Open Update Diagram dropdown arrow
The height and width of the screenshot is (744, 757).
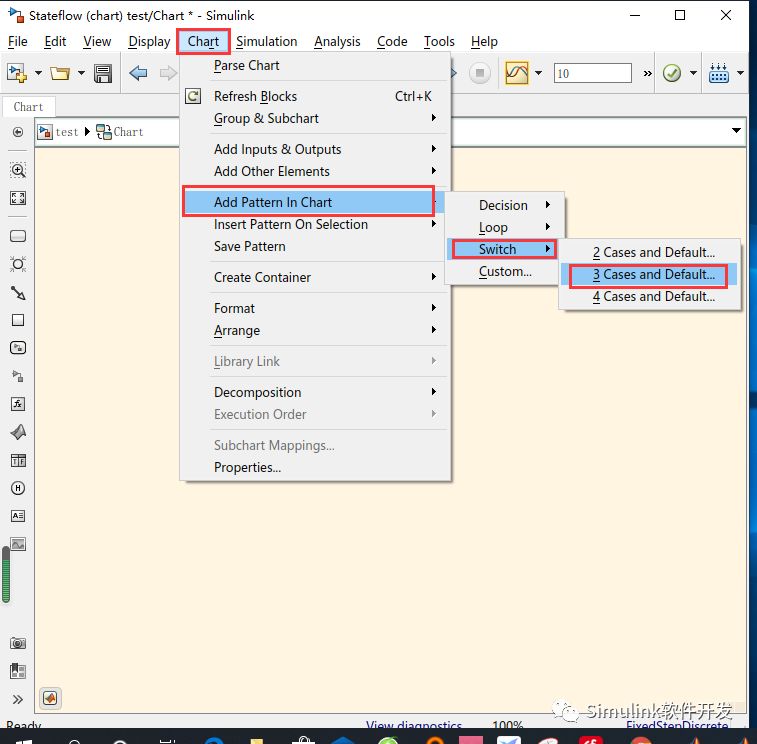click(x=693, y=73)
